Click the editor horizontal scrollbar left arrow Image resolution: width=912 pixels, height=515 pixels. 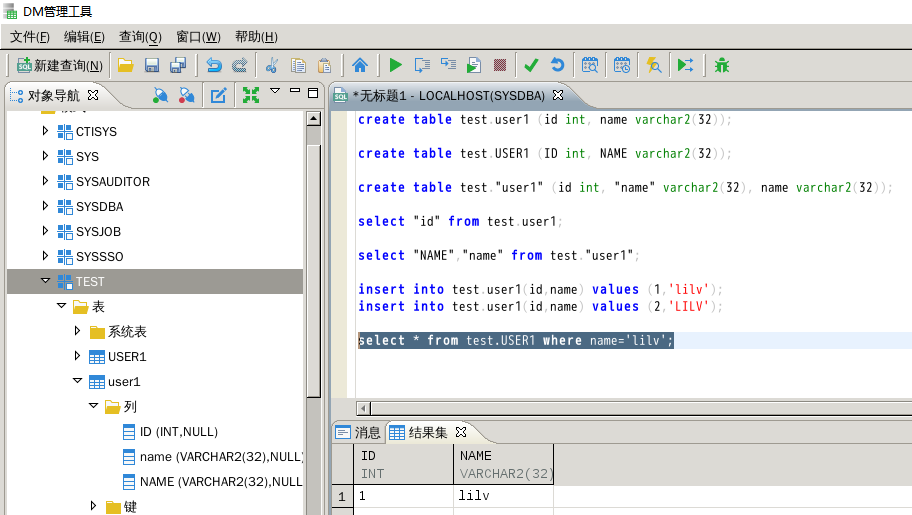click(x=364, y=409)
